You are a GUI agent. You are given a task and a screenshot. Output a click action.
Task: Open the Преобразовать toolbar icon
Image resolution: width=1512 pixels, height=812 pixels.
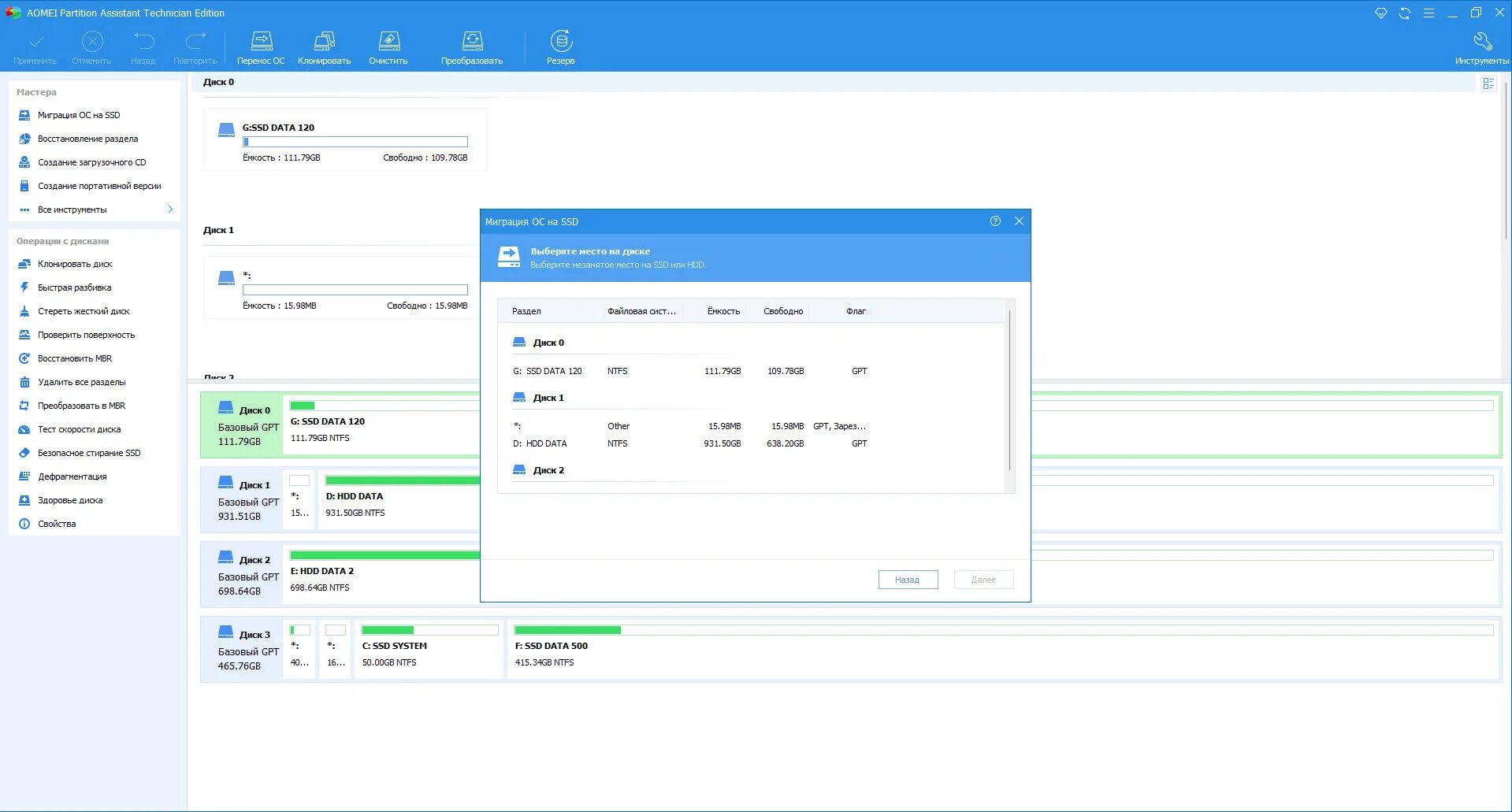473,39
